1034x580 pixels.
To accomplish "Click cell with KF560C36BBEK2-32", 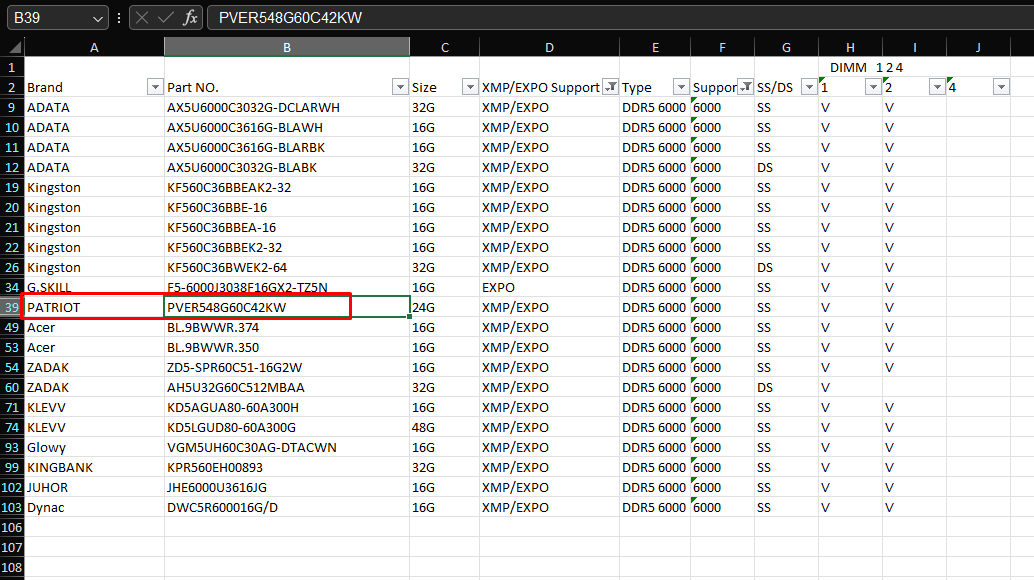I will coord(287,247).
